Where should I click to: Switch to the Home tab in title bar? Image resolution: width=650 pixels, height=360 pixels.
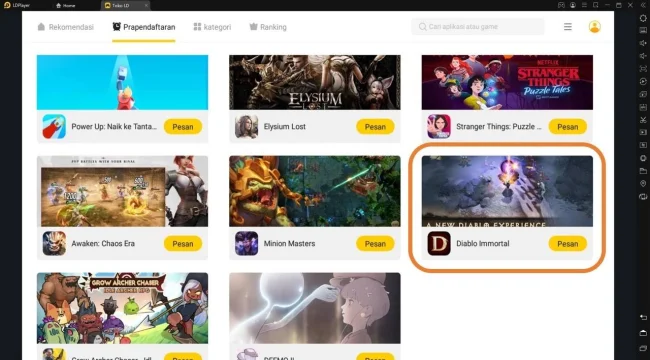coord(65,5)
